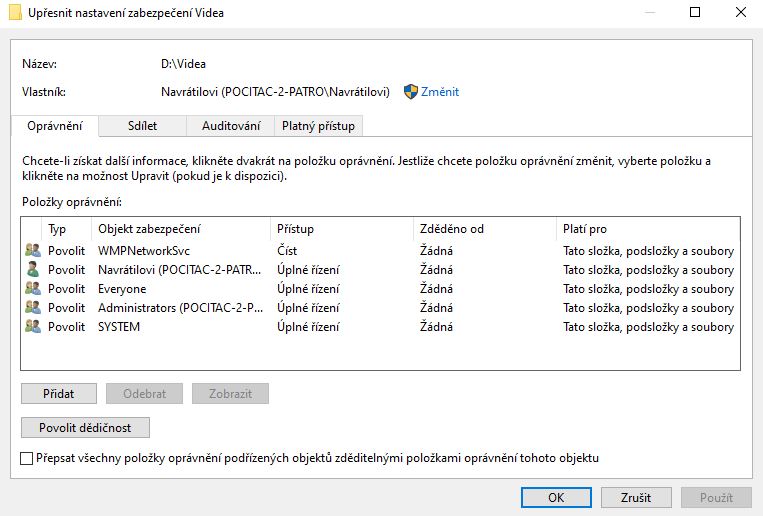Click the shield icon next to Změnit
Screen dimensions: 763x516
[x=410, y=91]
